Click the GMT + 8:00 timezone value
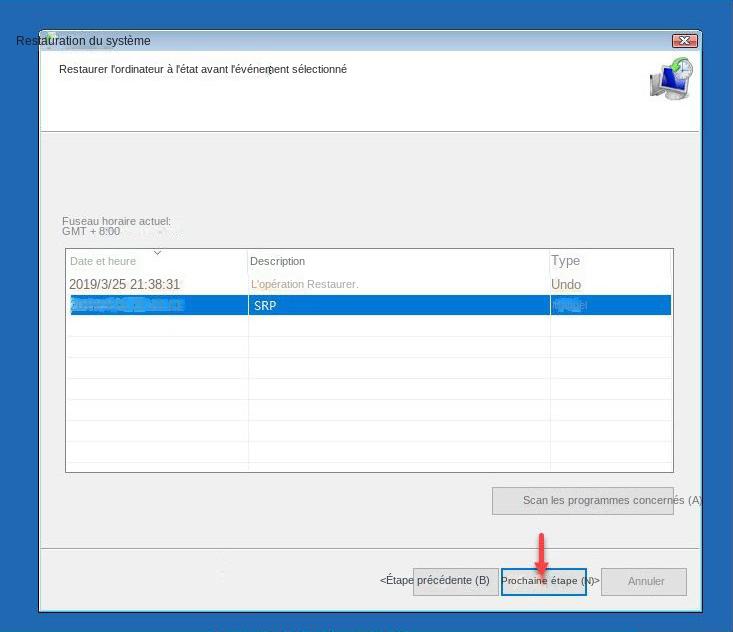 (91, 231)
